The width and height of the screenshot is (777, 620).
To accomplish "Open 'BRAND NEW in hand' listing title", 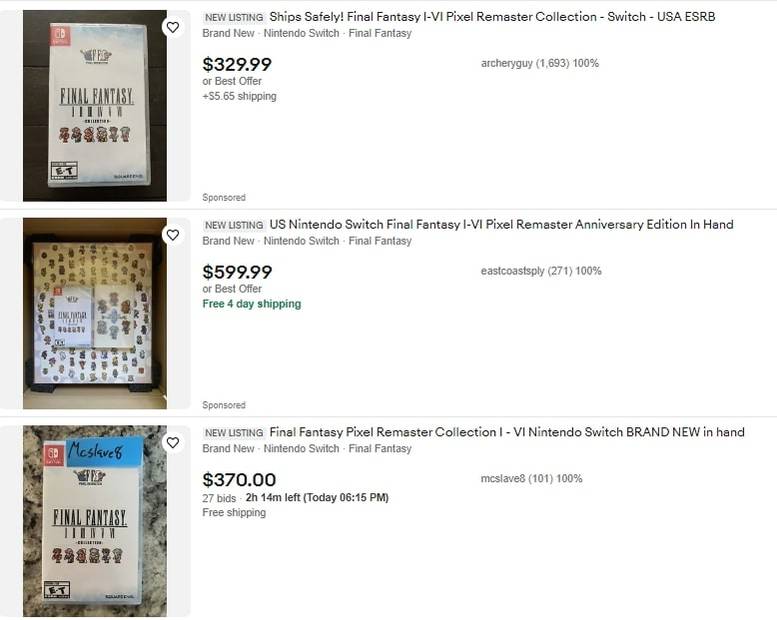I will [507, 433].
